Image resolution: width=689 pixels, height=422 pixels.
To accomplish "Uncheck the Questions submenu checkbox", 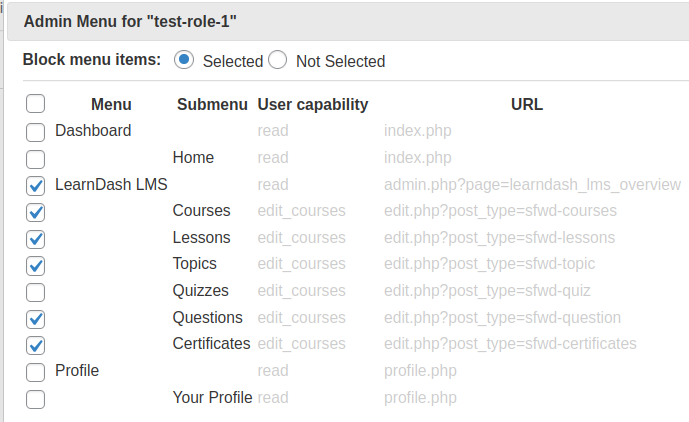I will pos(36,319).
